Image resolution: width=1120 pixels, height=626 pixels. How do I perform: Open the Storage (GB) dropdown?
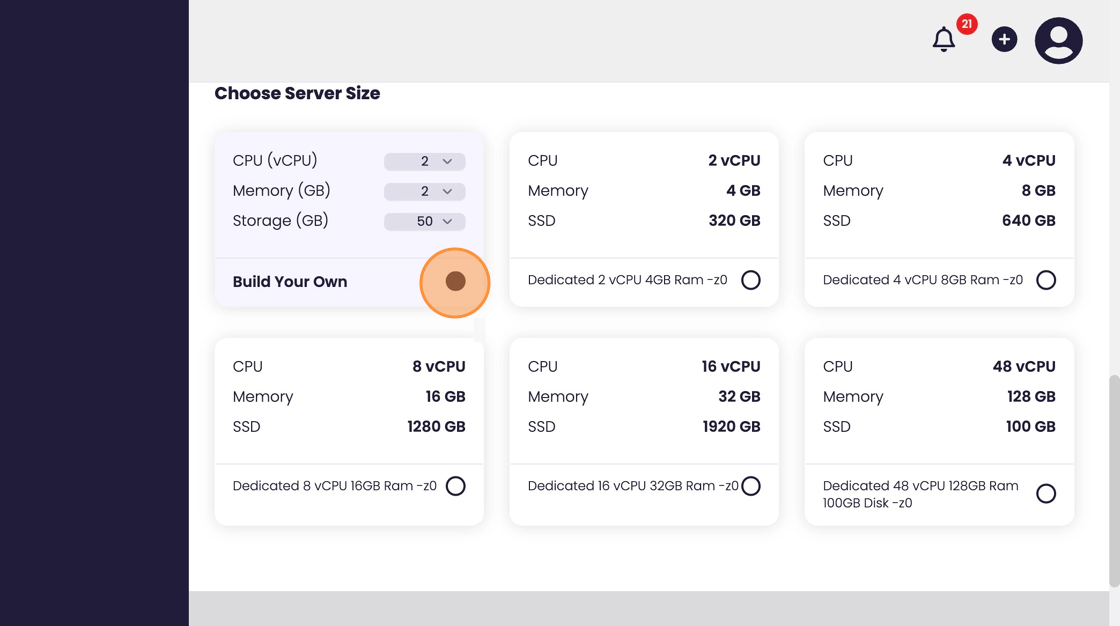coord(424,221)
